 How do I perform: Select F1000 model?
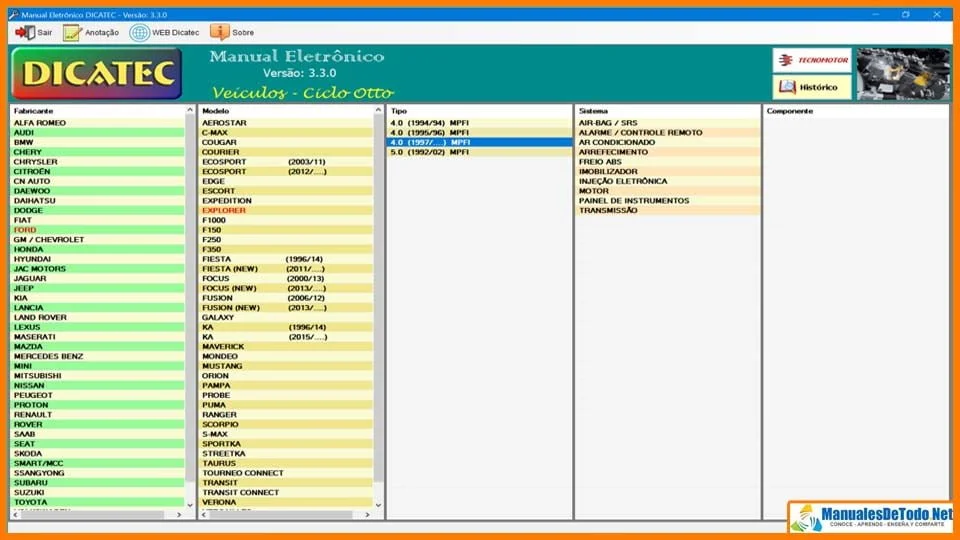pyautogui.click(x=287, y=220)
